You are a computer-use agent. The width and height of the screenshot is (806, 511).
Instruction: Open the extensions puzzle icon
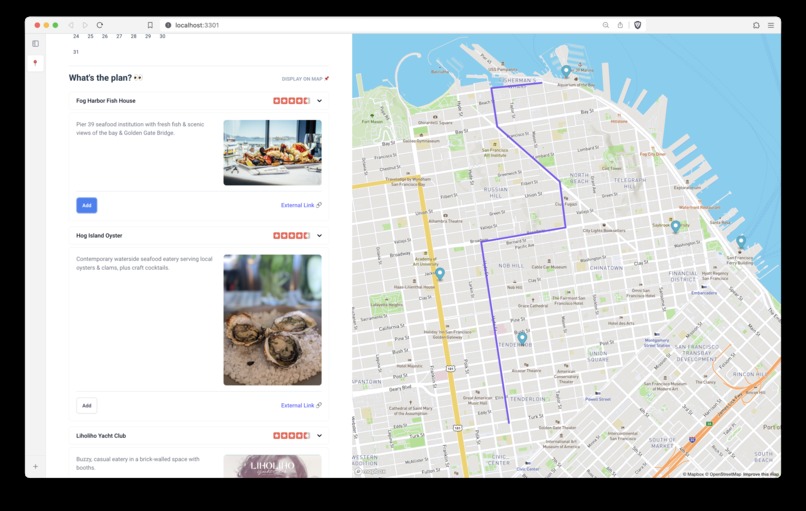[x=756, y=25]
